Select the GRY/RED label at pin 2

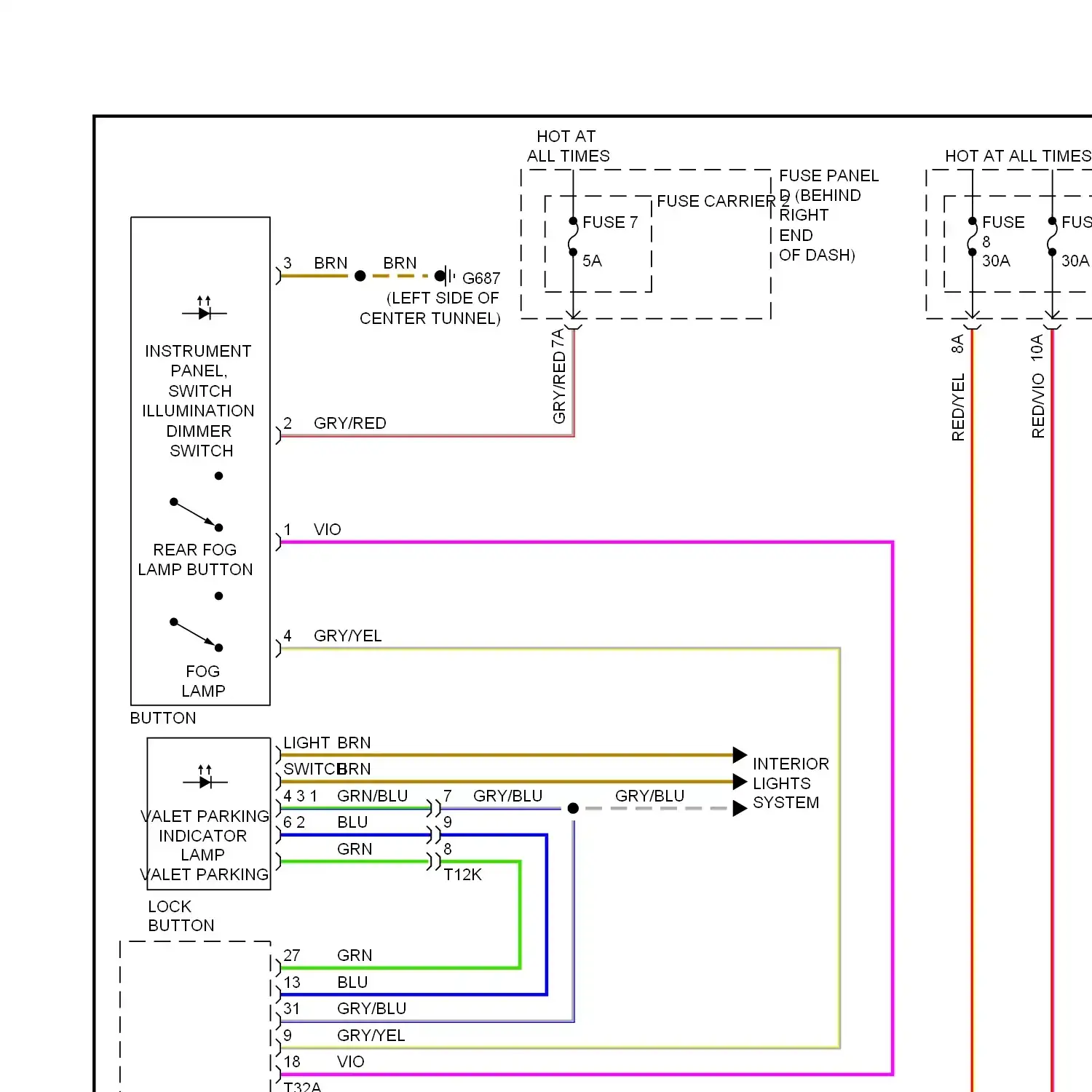[x=349, y=423]
